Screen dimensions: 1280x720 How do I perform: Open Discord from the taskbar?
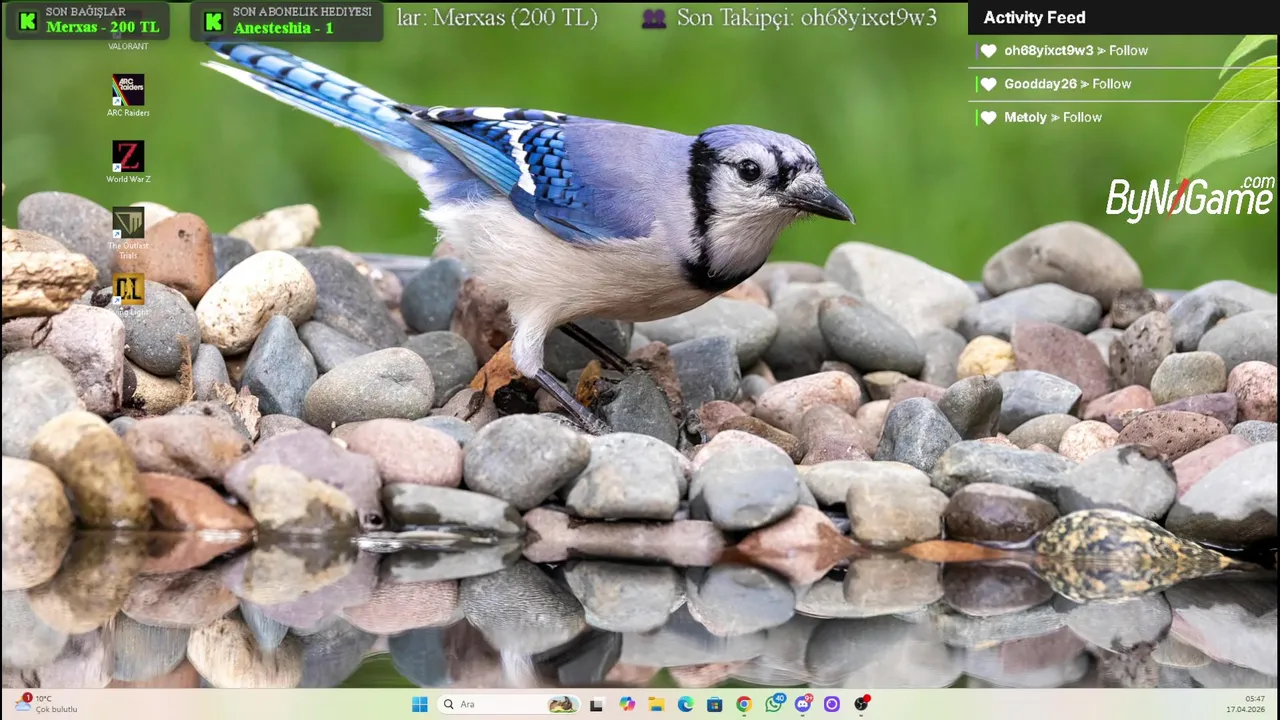(x=802, y=704)
